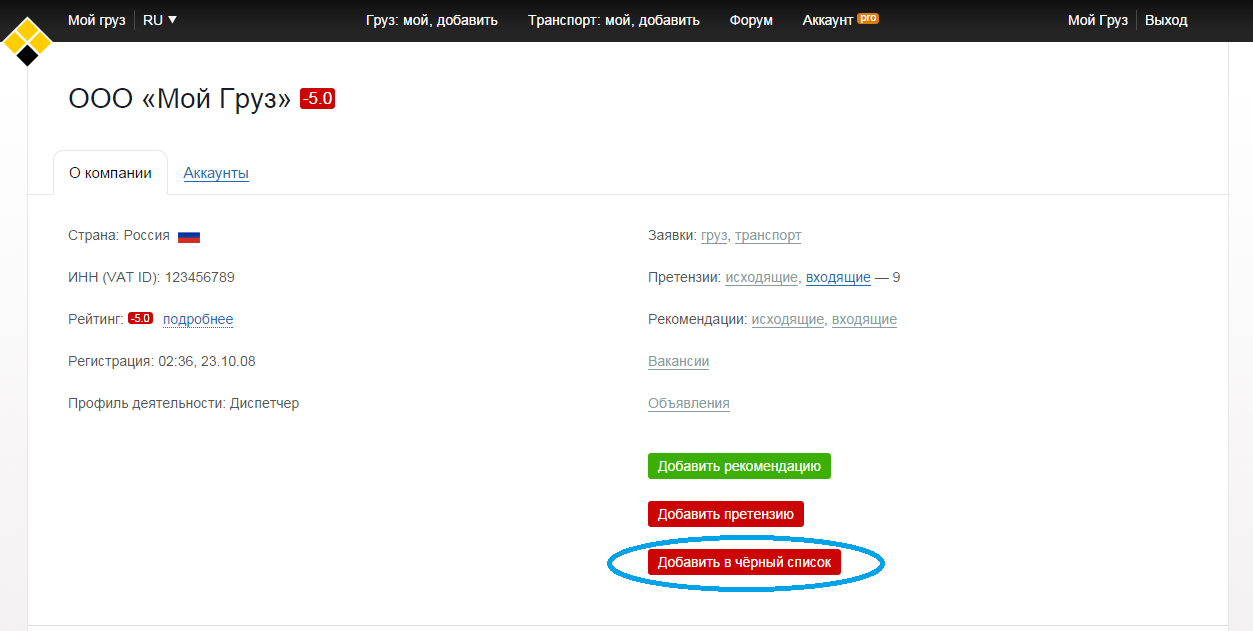The height and width of the screenshot is (631, 1253).
Task: Select the О компании tab
Action: (110, 173)
